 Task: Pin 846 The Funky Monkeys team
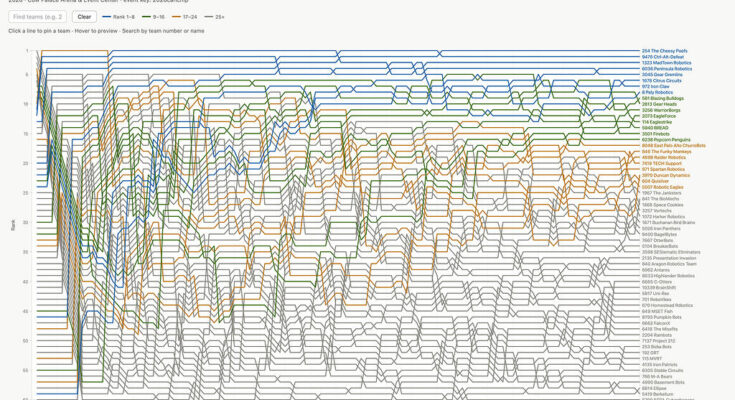coord(666,151)
